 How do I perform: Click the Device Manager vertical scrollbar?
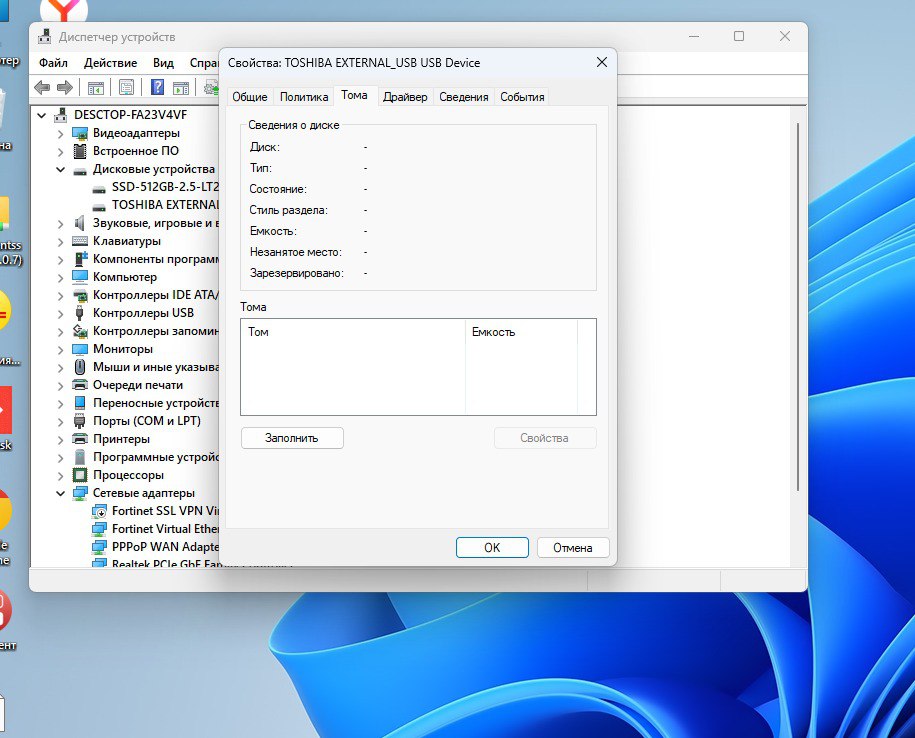[798, 300]
